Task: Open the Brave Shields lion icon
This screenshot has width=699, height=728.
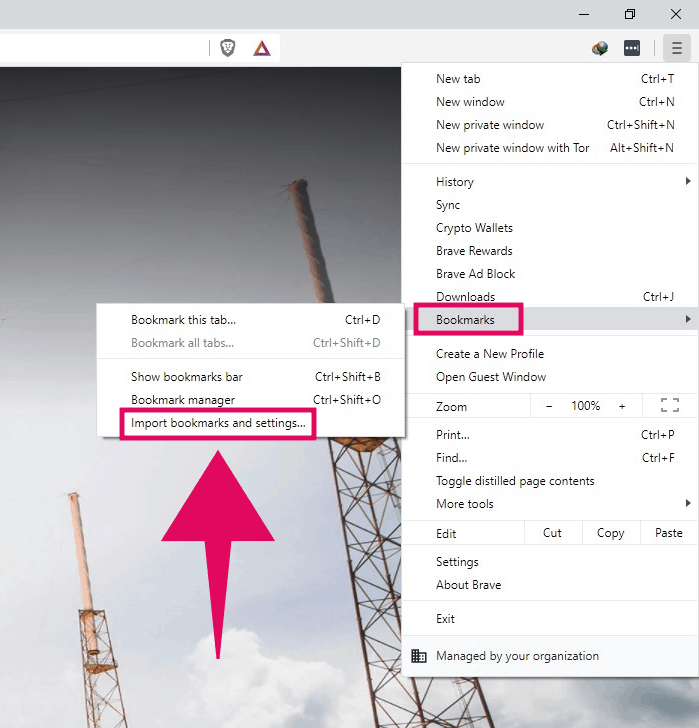Action: (227, 48)
